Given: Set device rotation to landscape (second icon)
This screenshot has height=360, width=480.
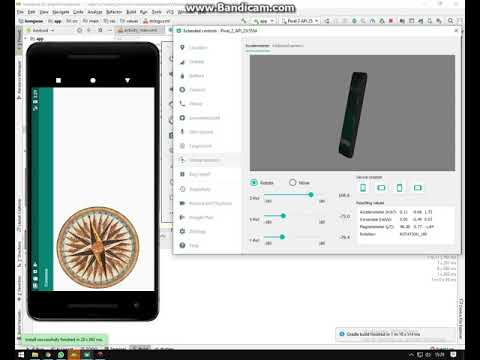Looking at the screenshot, I should [381, 188].
